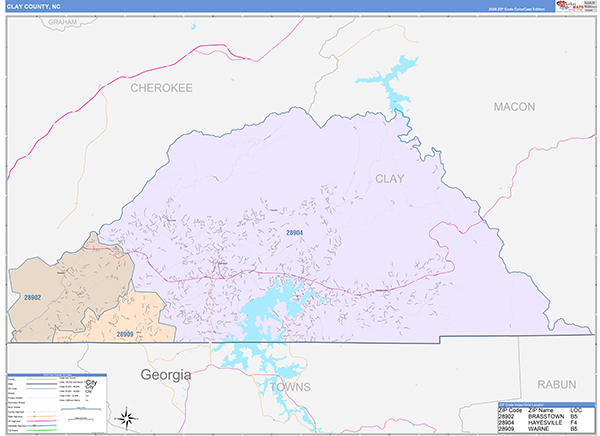The height and width of the screenshot is (436, 600).
Task: Click the pink US highway legend line
Action: 41,421
